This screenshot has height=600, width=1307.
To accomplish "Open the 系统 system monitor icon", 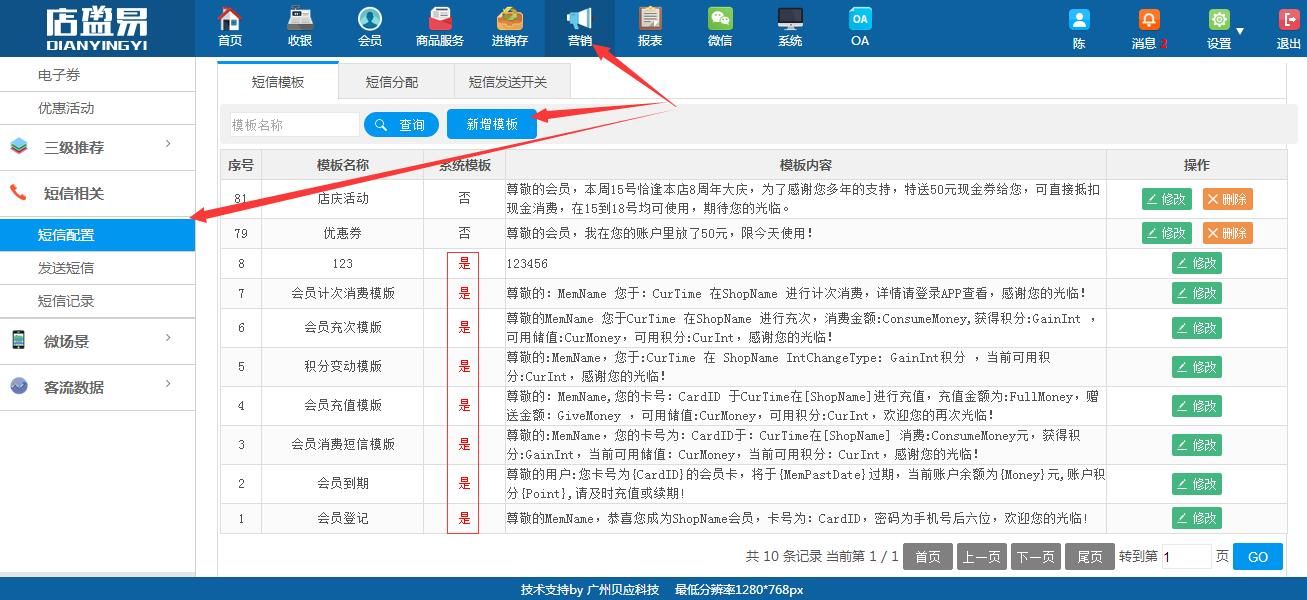I will point(790,19).
